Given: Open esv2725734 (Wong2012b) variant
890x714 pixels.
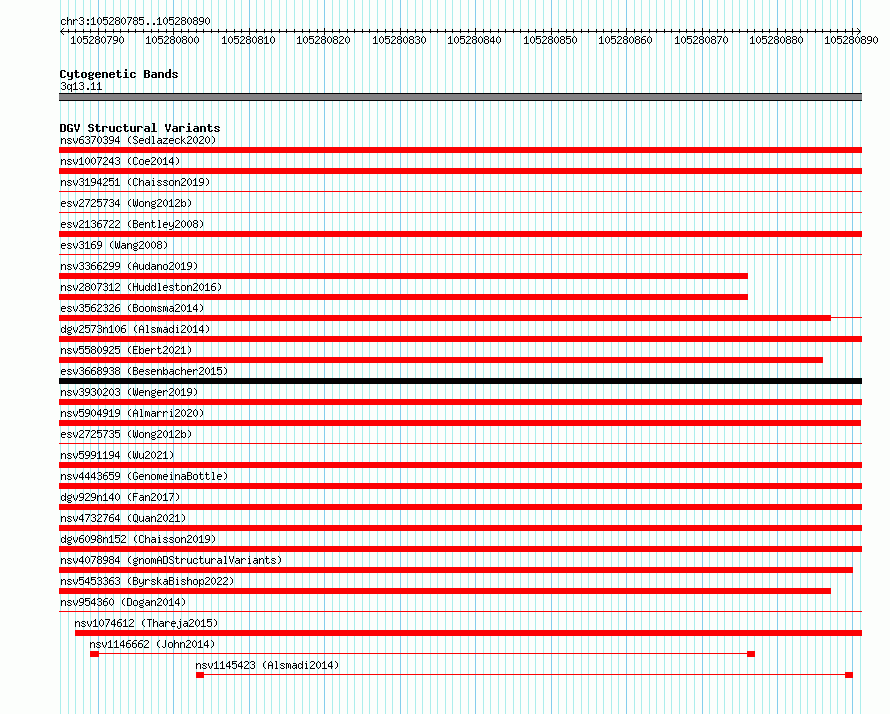Looking at the screenshot, I should [126, 203].
